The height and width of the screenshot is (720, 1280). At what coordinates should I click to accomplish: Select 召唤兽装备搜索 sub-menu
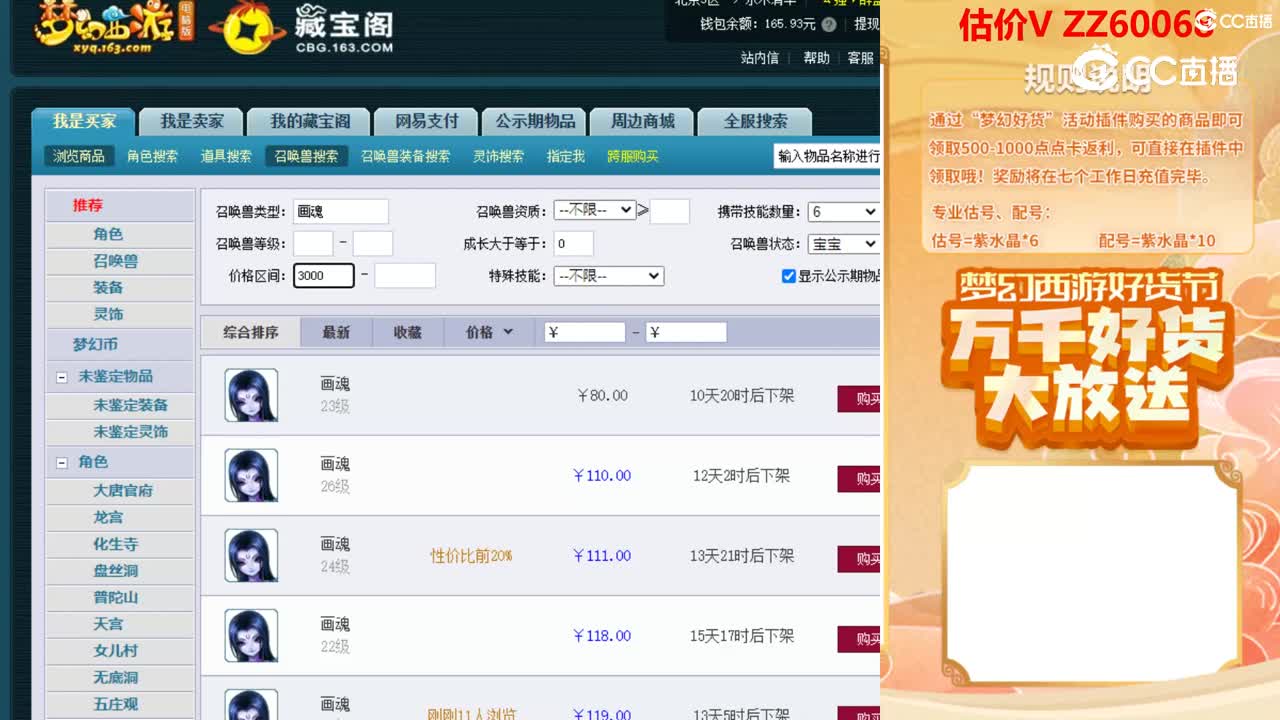tap(405, 156)
